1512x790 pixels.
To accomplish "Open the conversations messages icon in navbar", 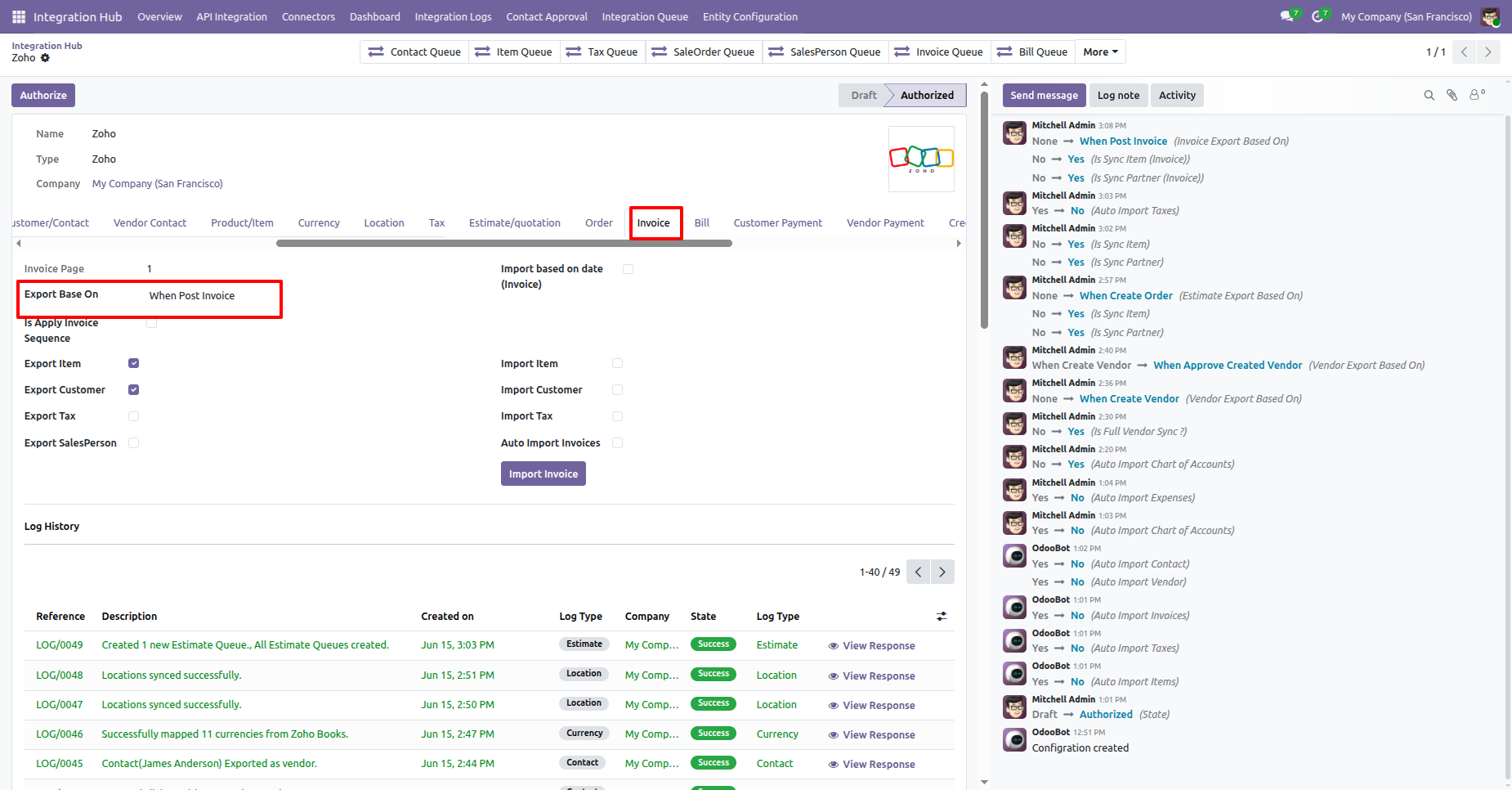I will coord(1289,16).
